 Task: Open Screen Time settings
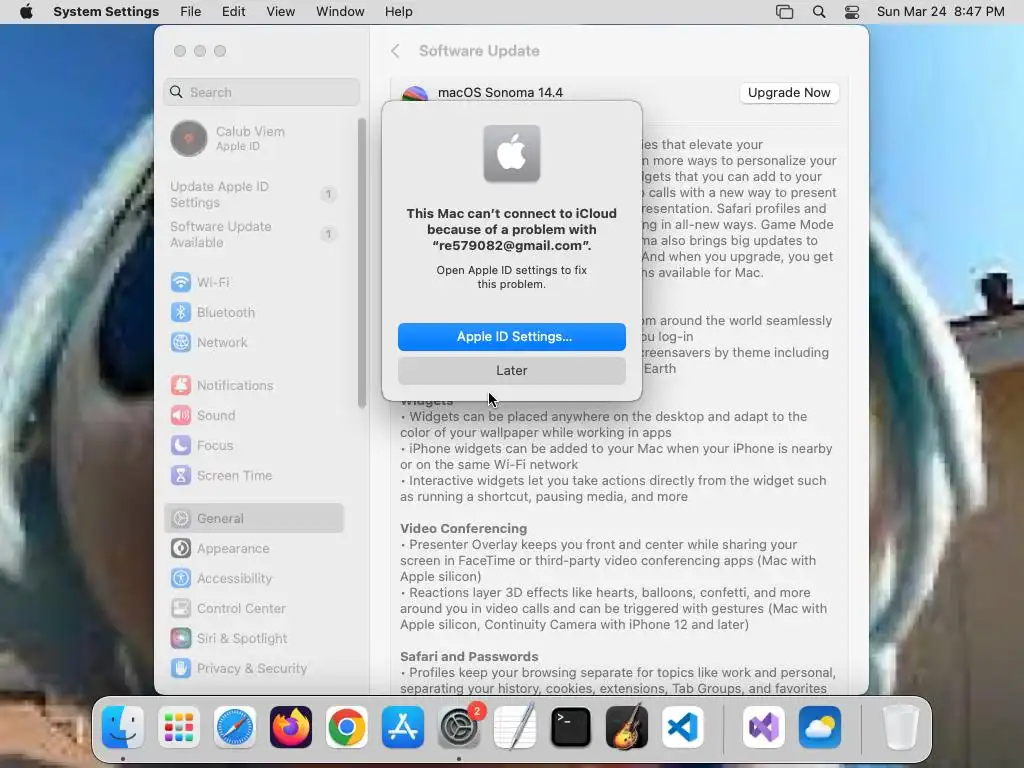tap(254, 475)
